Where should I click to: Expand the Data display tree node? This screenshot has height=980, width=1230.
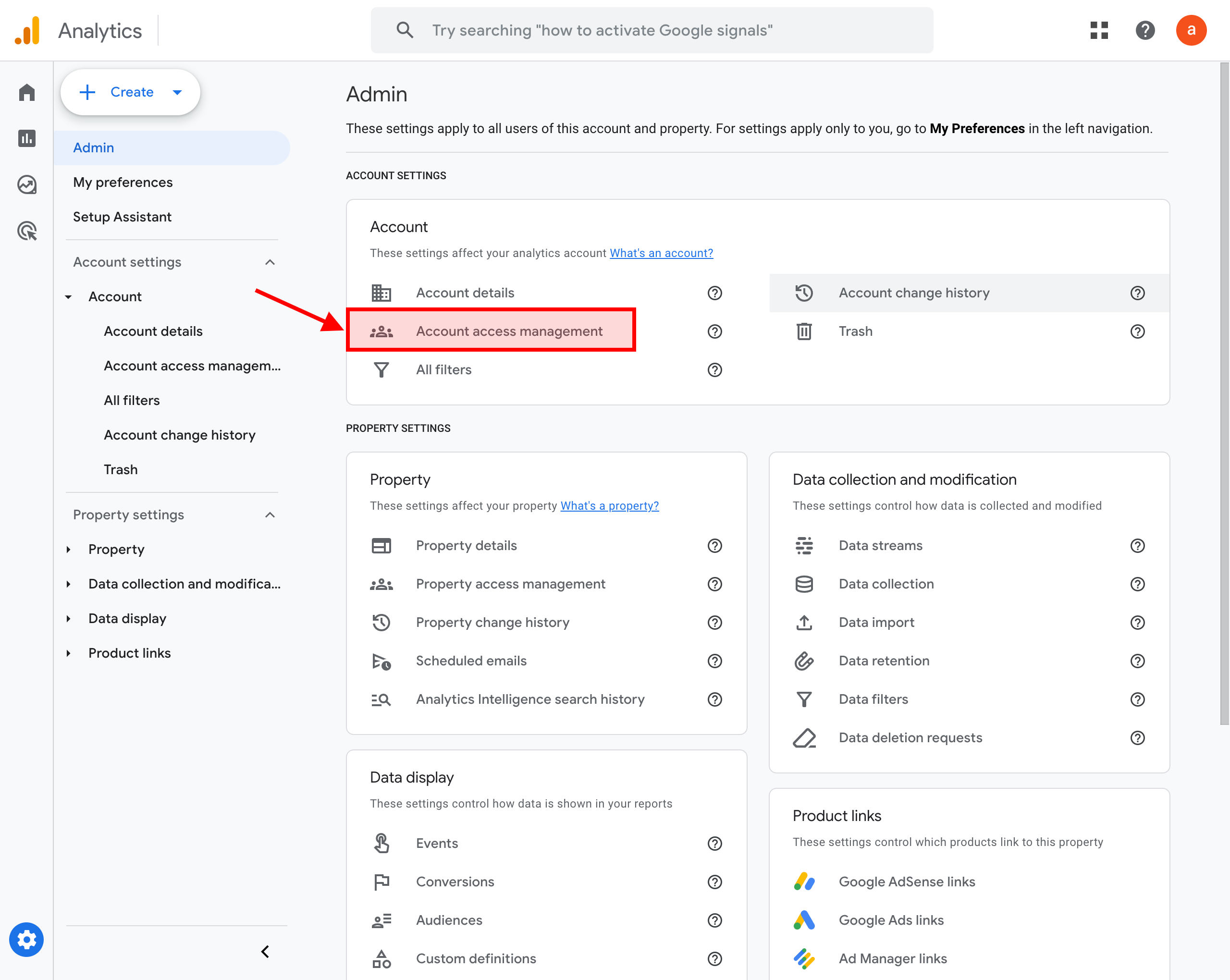pyautogui.click(x=68, y=619)
